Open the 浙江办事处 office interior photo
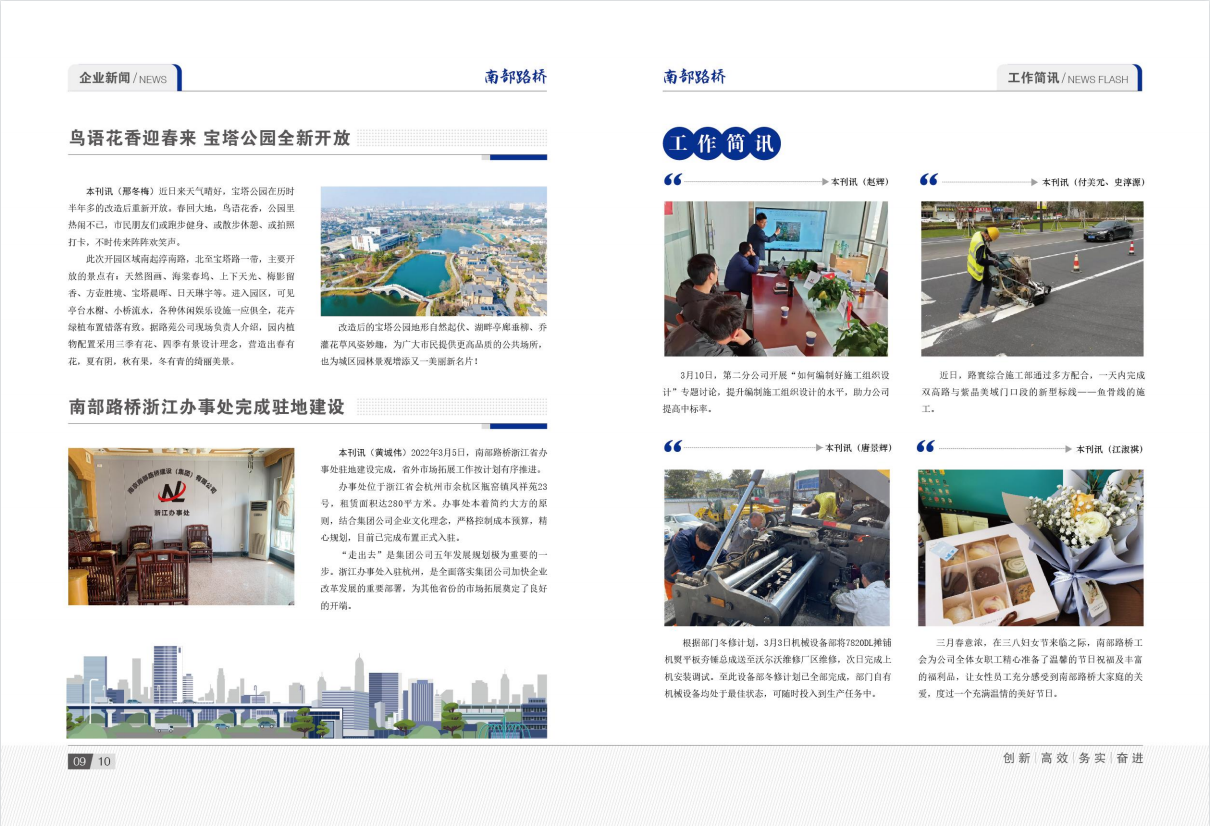The height and width of the screenshot is (826, 1210). (181, 526)
